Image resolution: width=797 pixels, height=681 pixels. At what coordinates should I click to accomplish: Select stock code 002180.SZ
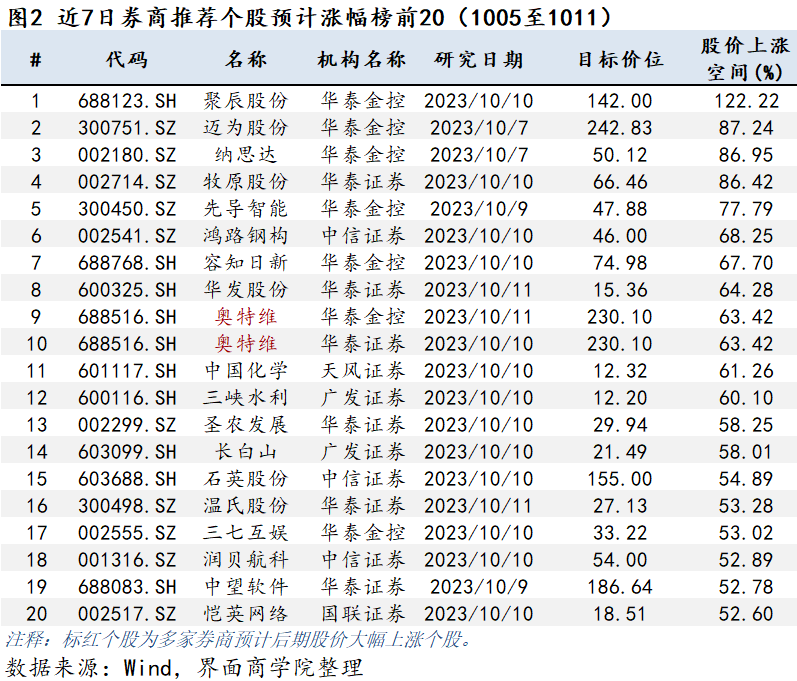(127, 154)
